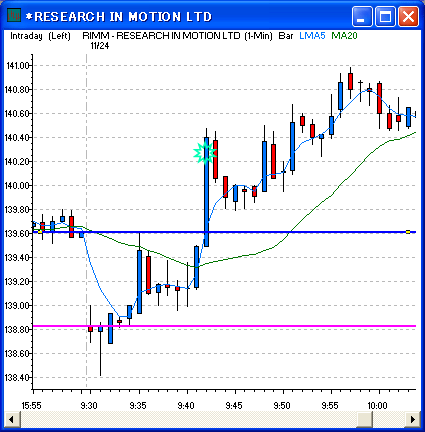The width and height of the screenshot is (425, 432).
Task: Click the Bar chart type label
Action: click(x=286, y=36)
